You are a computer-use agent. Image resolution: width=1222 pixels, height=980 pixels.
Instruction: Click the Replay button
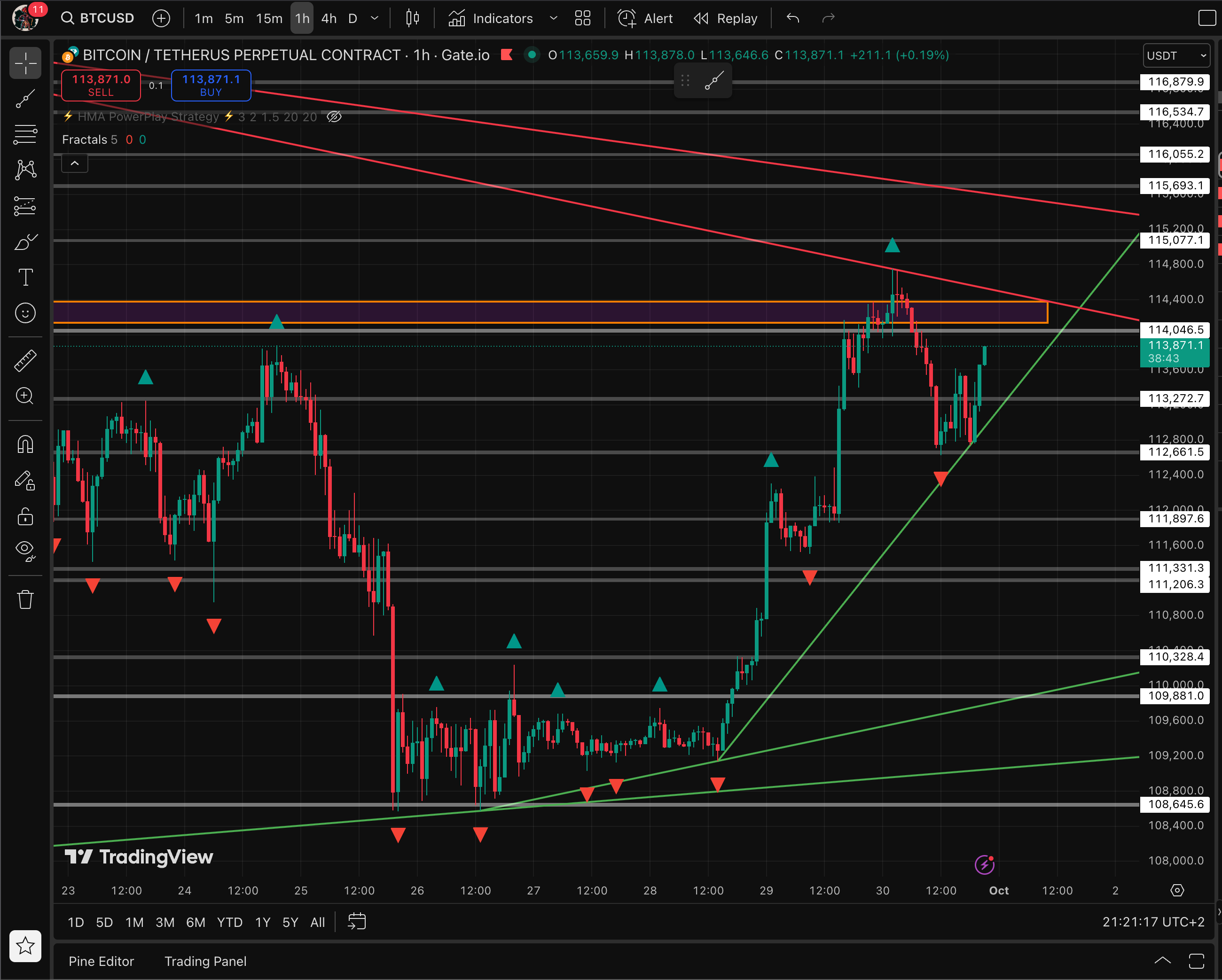[x=726, y=19]
